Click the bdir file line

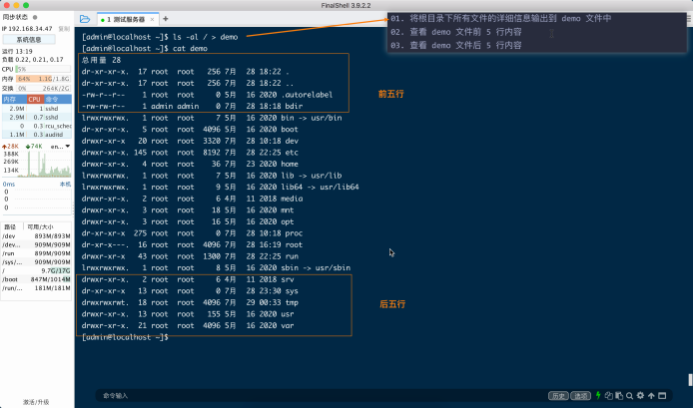point(192,106)
